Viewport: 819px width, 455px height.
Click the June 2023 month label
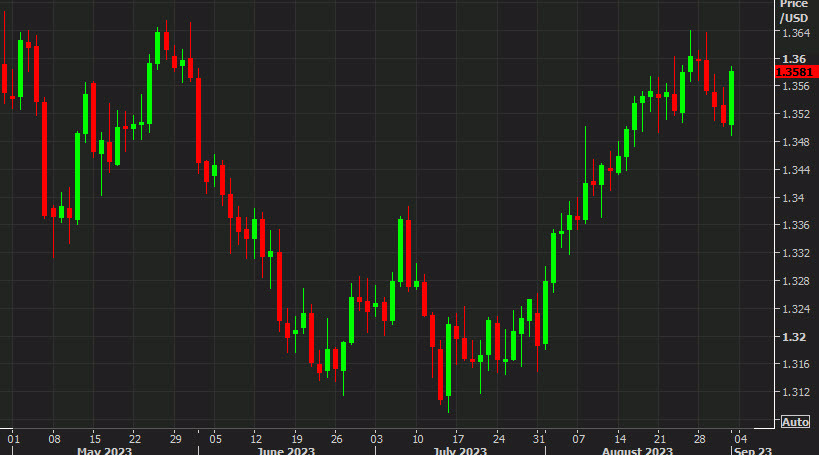tap(286, 451)
